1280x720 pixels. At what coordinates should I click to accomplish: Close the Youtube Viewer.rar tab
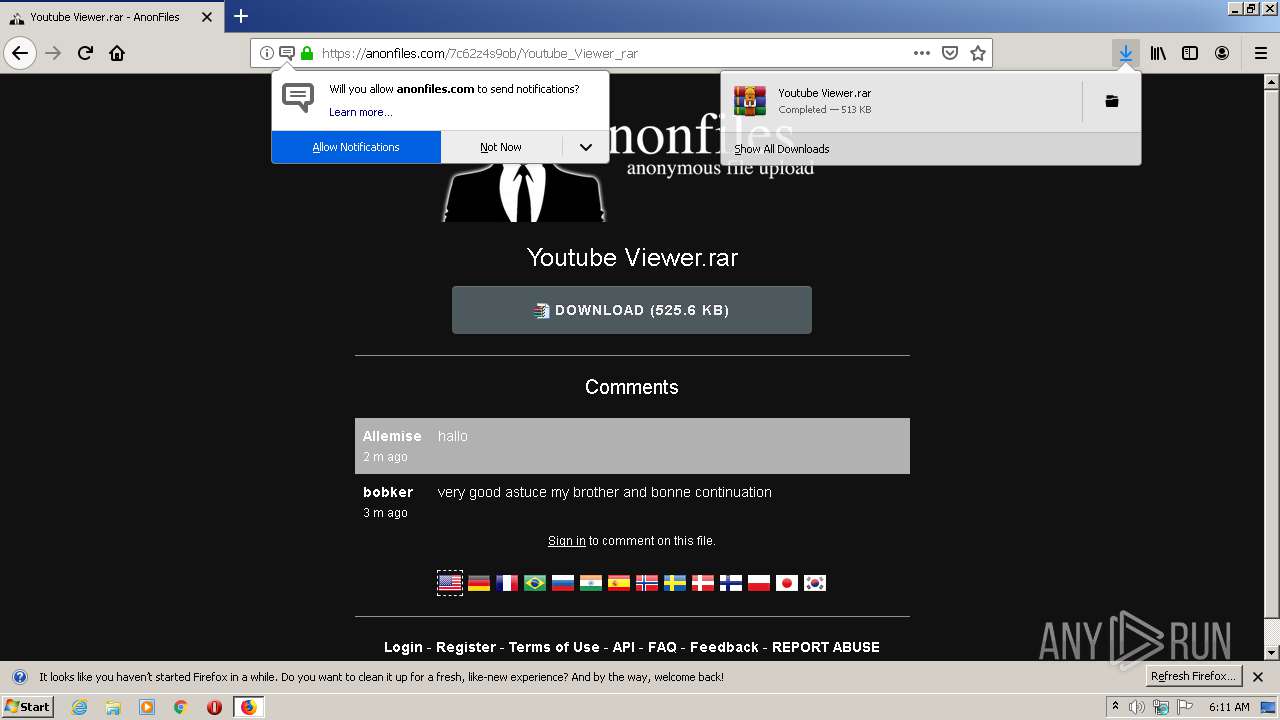pos(207,17)
